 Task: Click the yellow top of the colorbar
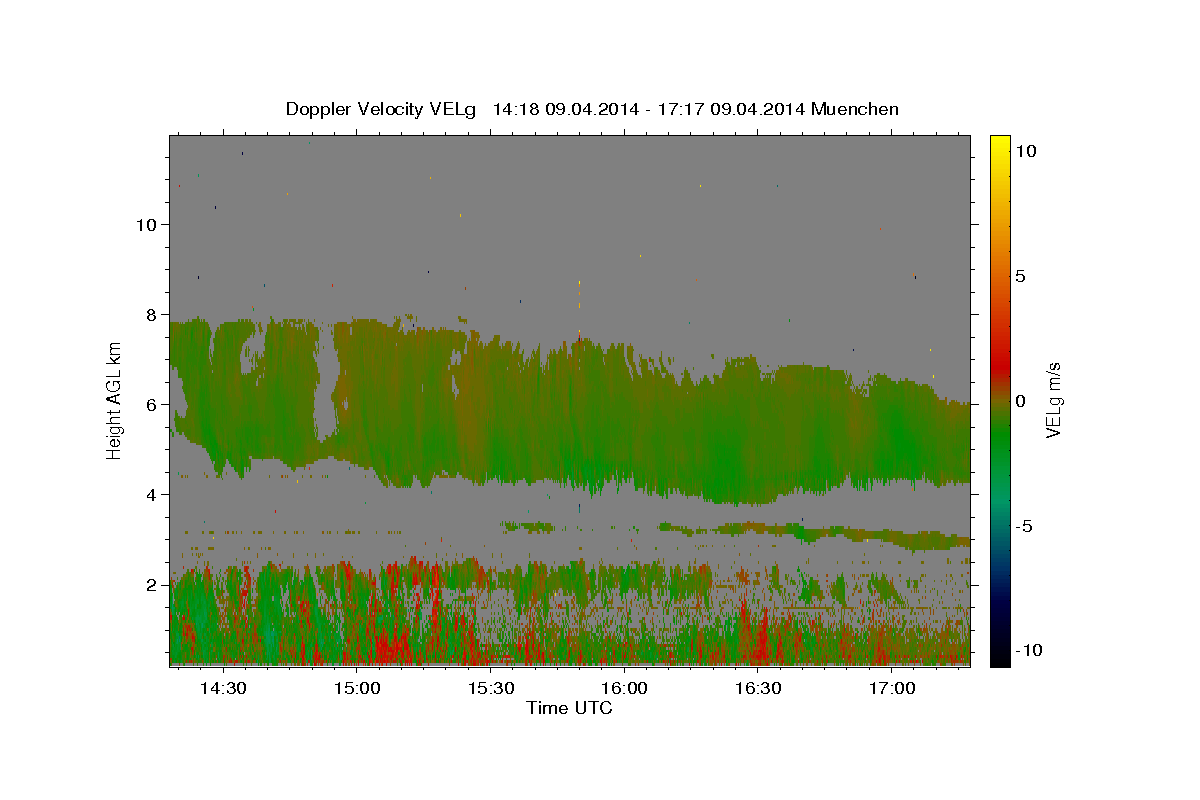tap(1000, 145)
